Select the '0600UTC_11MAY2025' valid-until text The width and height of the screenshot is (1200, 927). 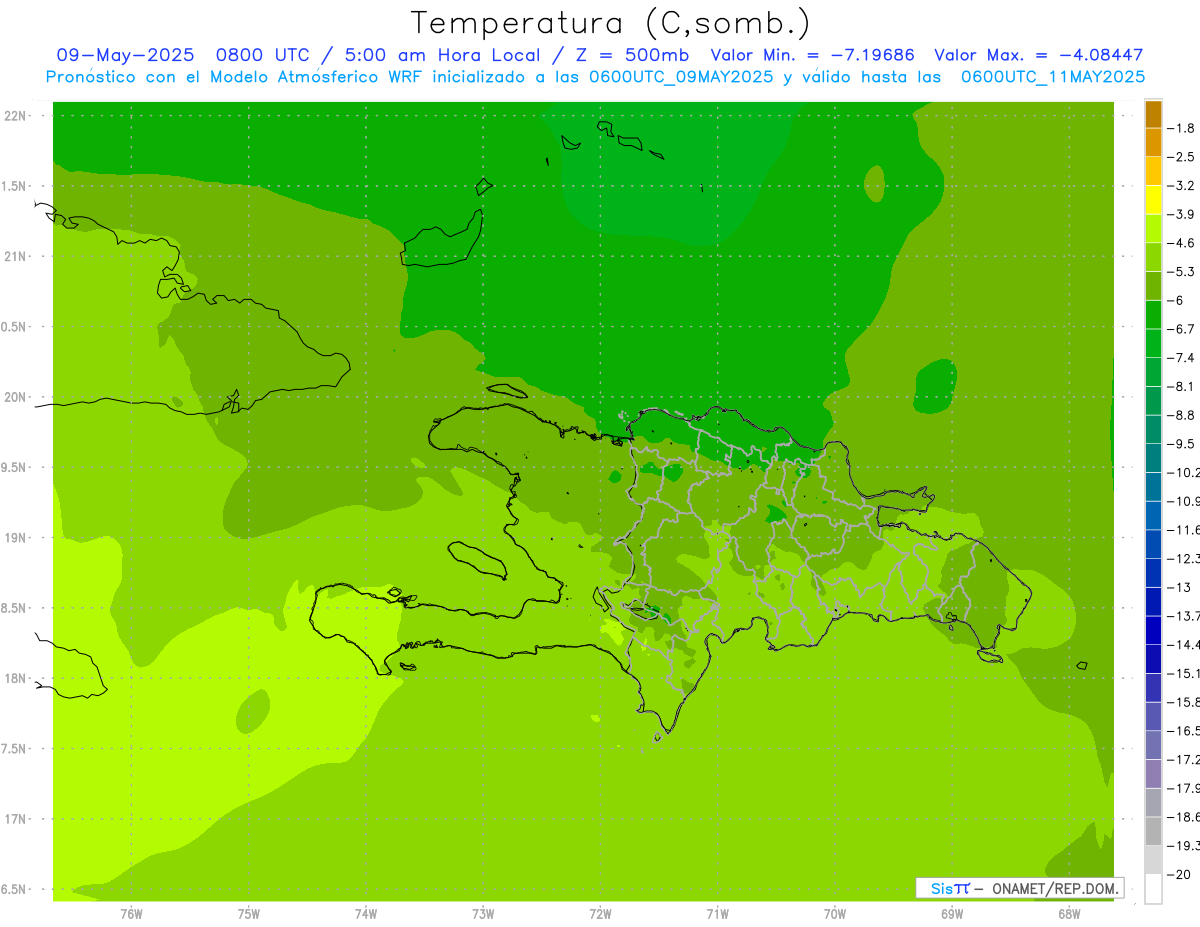point(1053,77)
